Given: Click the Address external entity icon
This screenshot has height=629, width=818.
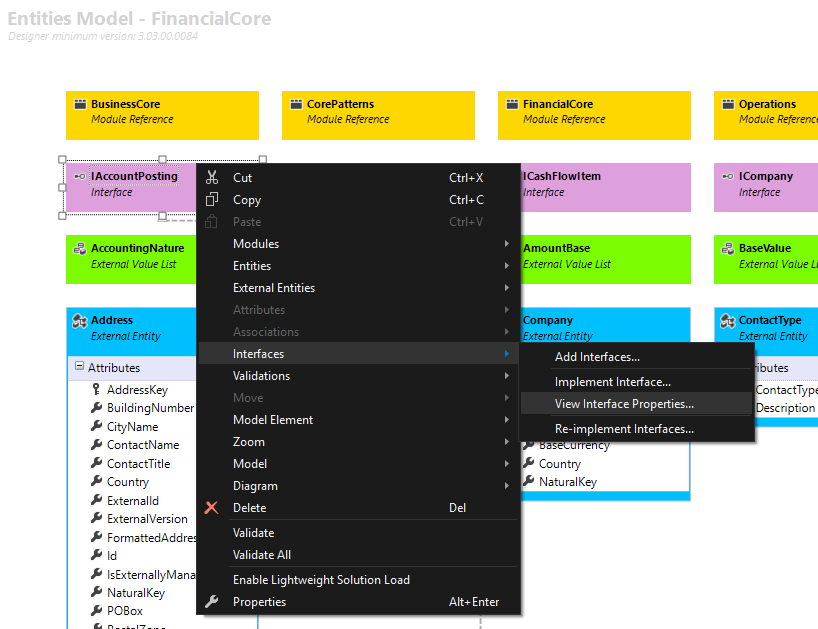Looking at the screenshot, I should point(80,321).
